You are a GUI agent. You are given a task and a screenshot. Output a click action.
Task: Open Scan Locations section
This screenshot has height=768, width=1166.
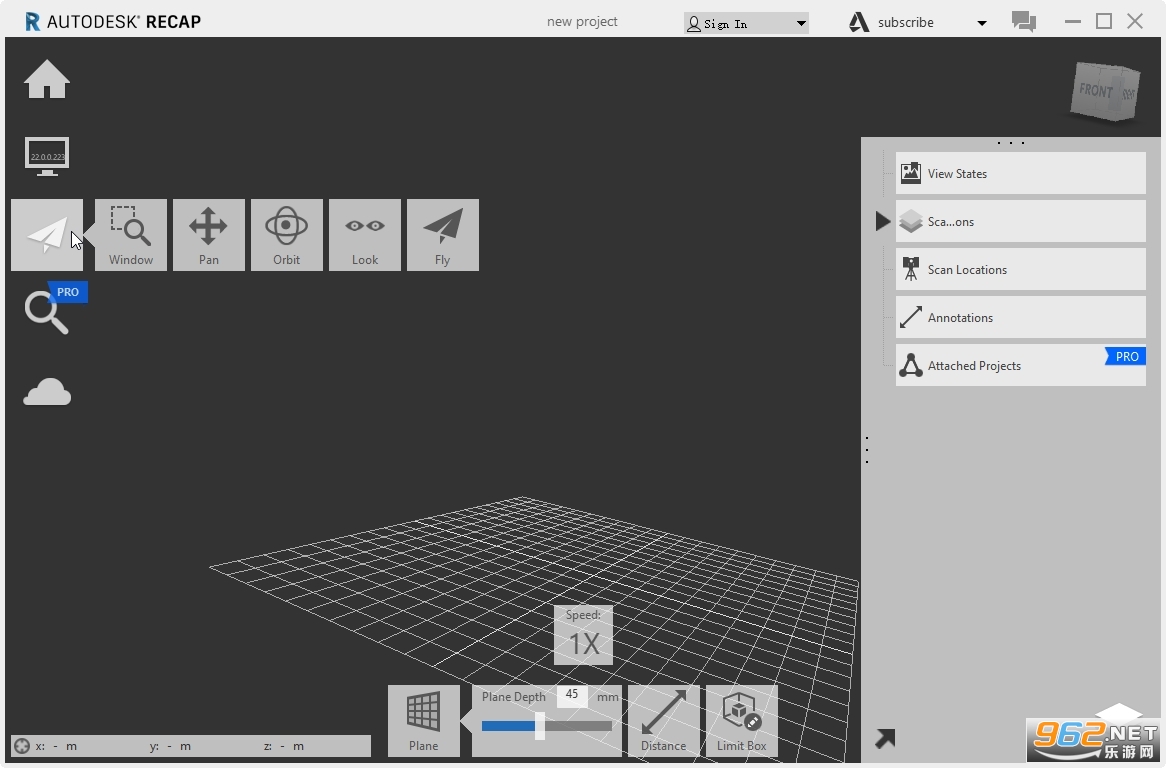1020,269
